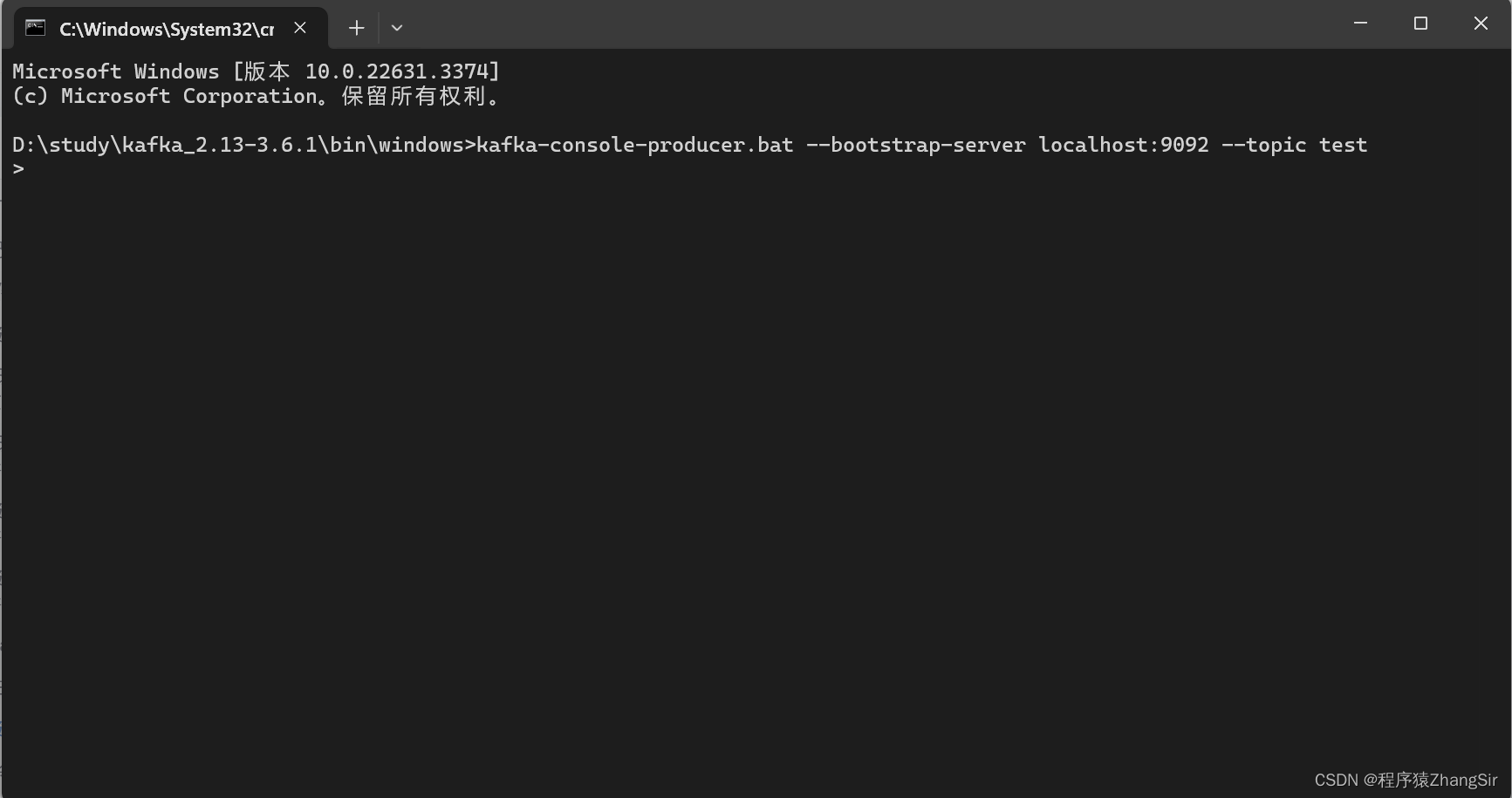Select the C:\Windows\System32 tab title
The width and height of the screenshot is (1512, 798).
click(166, 29)
